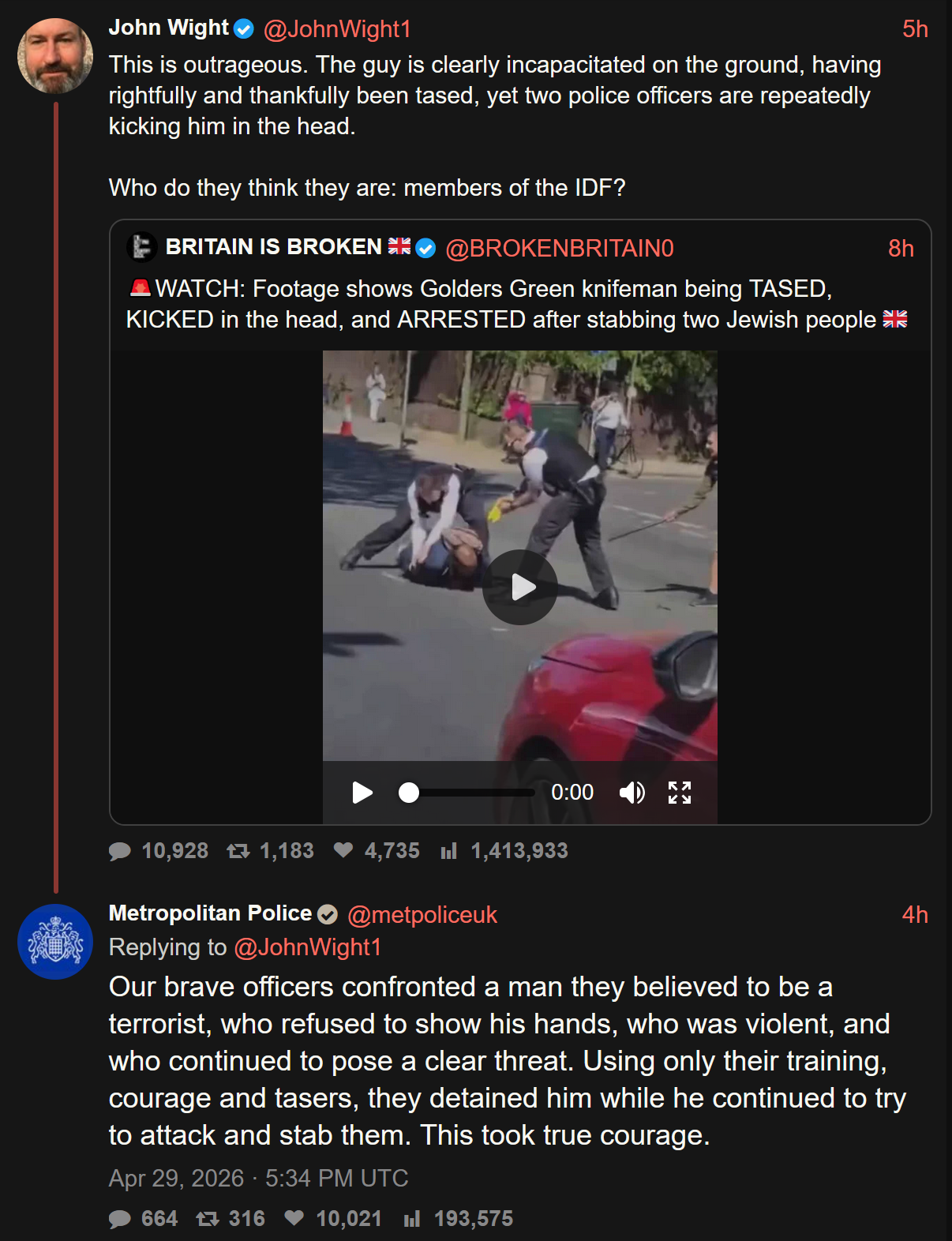Play the video with center play button

point(520,587)
